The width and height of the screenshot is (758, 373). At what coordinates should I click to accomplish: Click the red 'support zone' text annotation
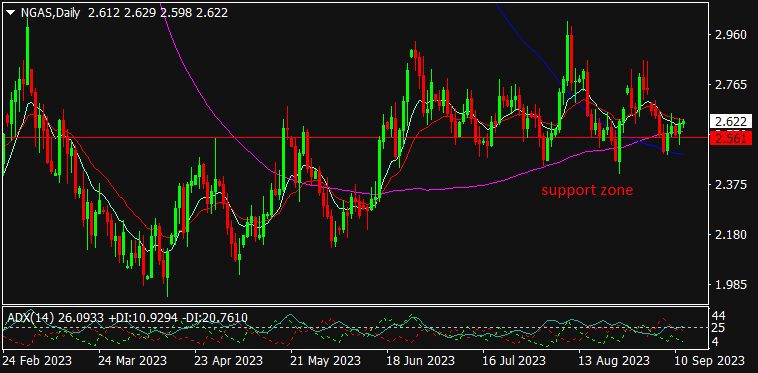pyautogui.click(x=587, y=190)
